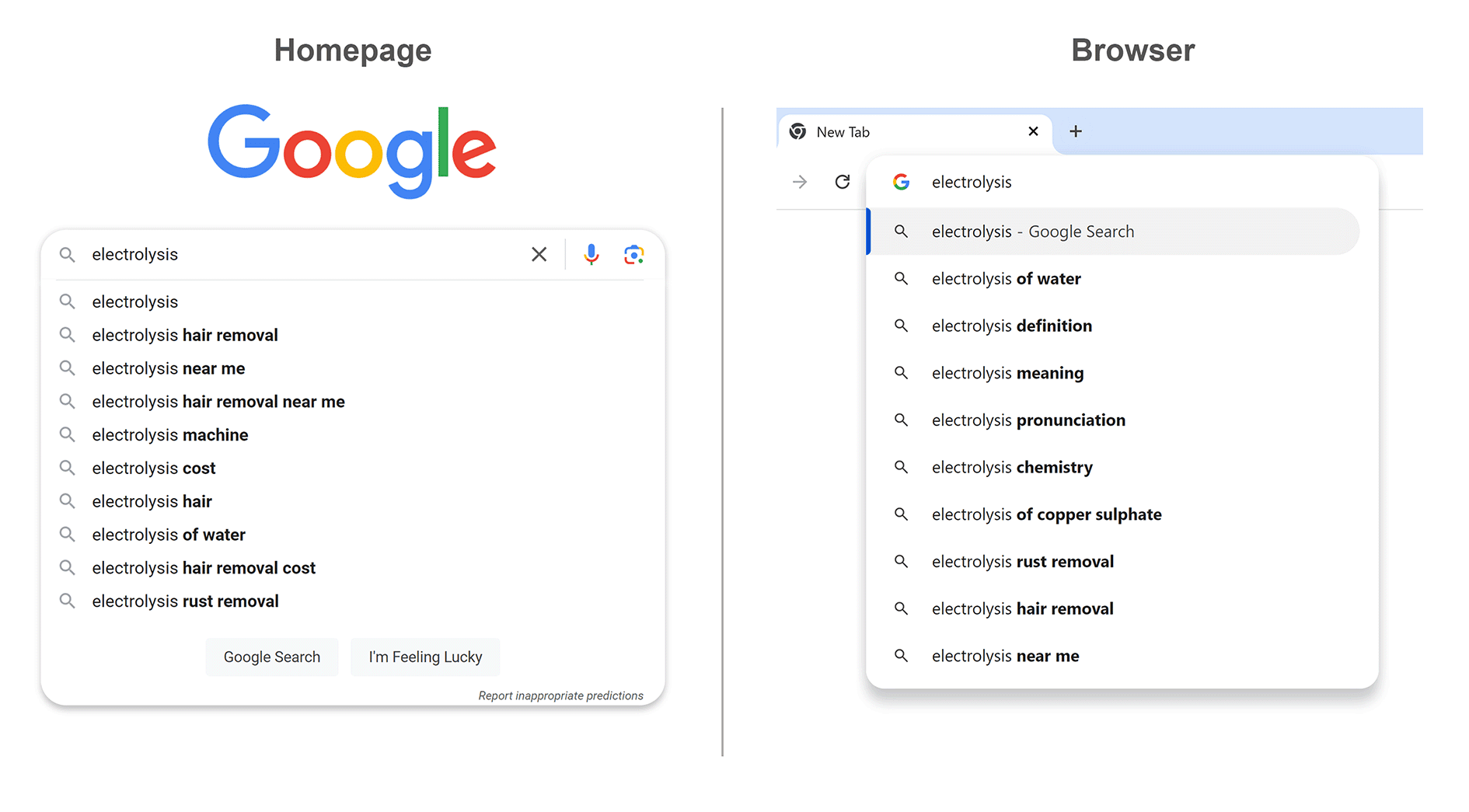Click the magnifying glass in the search box
Image resolution: width=1469 pixels, height=812 pixels.
coord(67,254)
